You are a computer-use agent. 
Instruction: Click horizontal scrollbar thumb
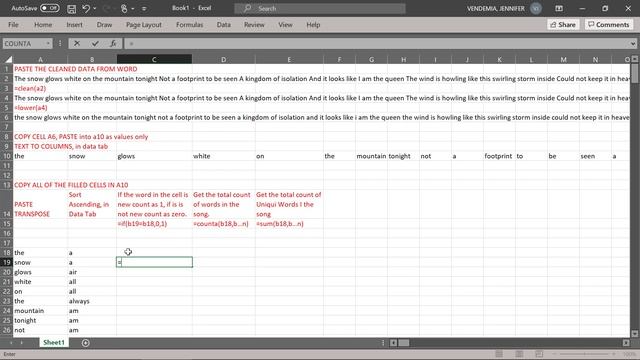point(404,343)
